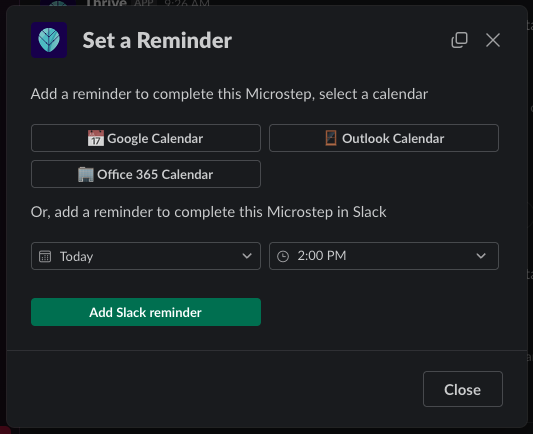Close the Set a Reminder dialog with X
Screen dimensions: 533x434
493,40
